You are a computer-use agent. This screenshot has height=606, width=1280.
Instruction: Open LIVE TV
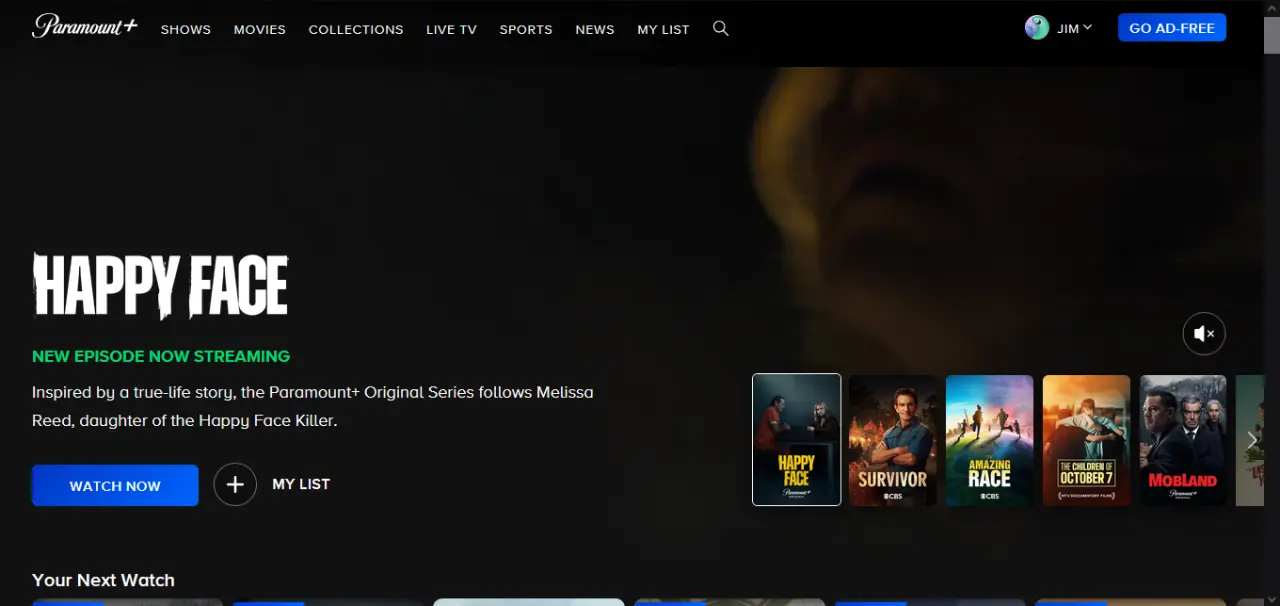(451, 29)
